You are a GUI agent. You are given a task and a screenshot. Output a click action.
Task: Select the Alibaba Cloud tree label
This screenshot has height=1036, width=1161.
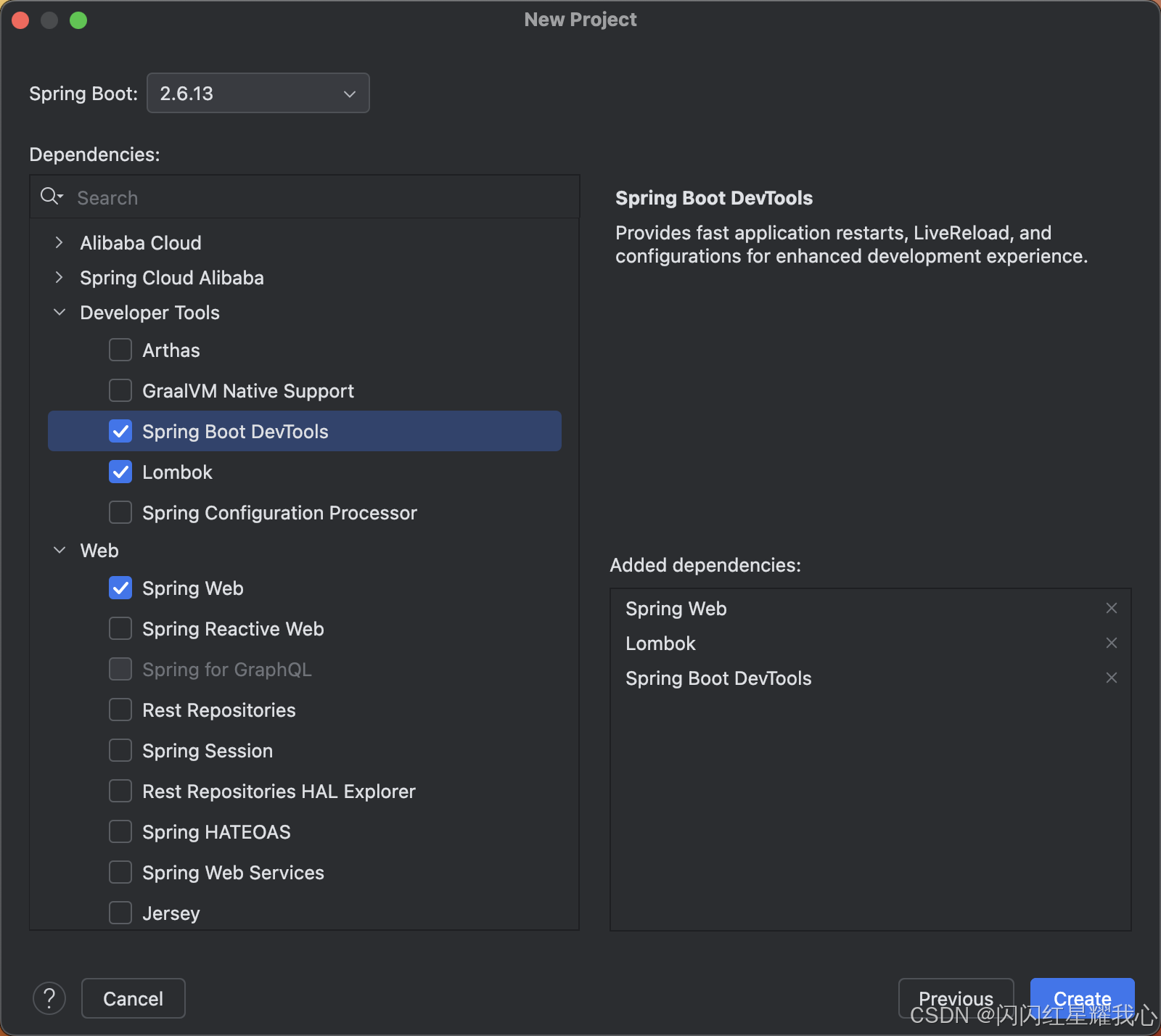coord(141,243)
